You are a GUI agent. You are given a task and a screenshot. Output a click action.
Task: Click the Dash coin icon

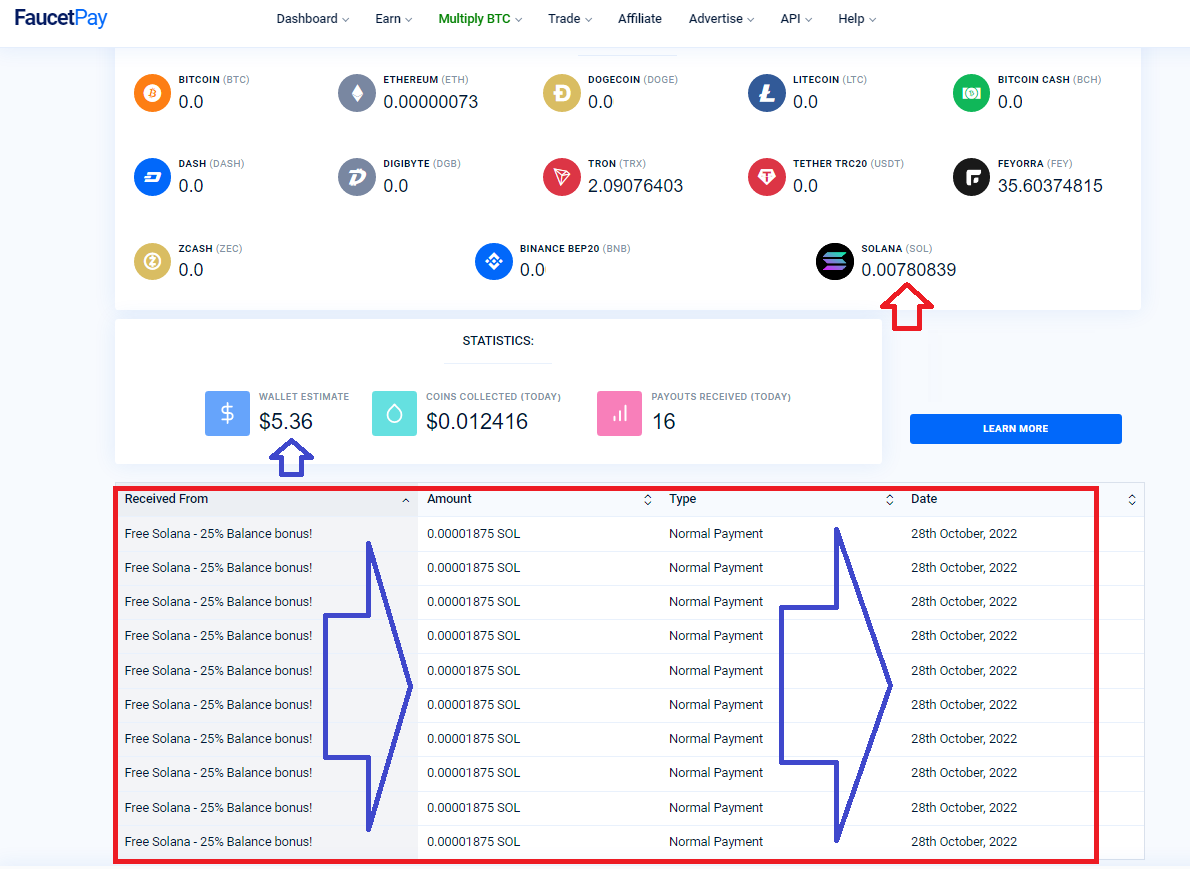point(153,177)
